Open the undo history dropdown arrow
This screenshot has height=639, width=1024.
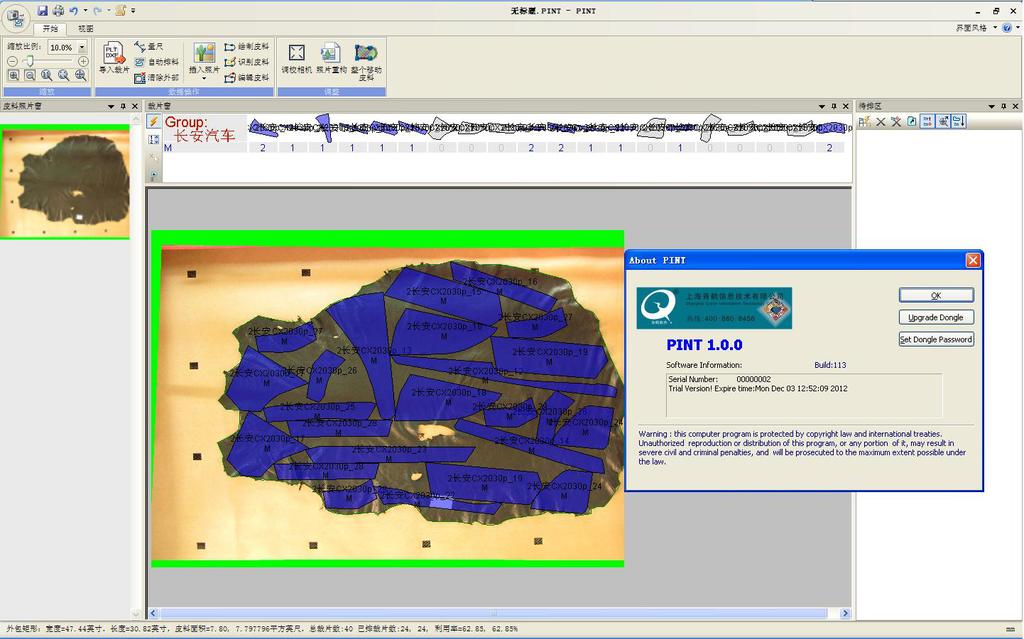tap(86, 10)
